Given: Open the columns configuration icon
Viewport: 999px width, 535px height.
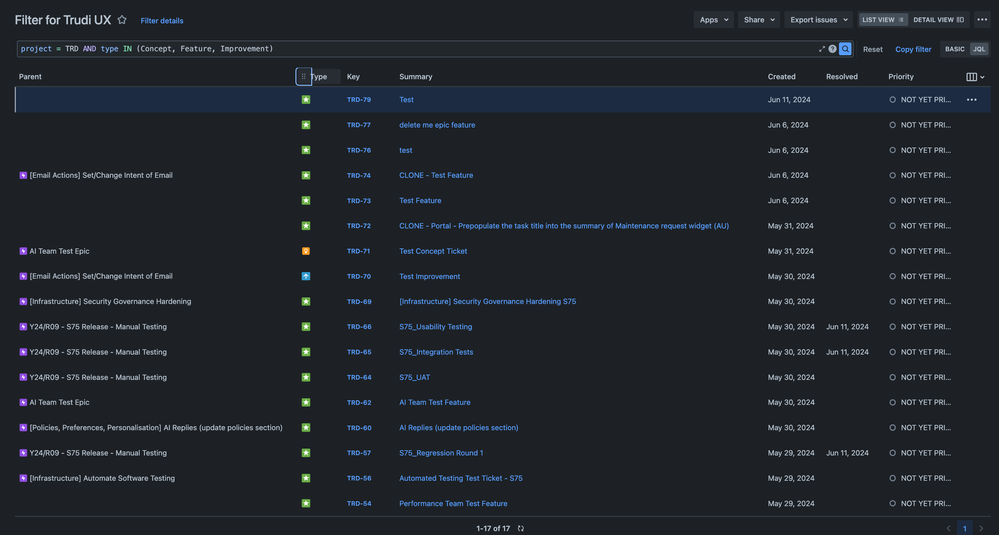Looking at the screenshot, I should 975,77.
